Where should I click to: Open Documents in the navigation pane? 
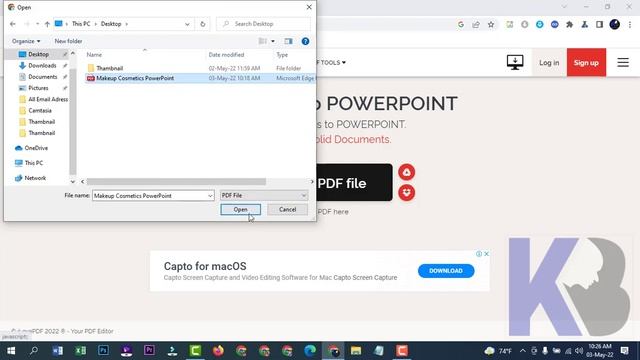42,77
